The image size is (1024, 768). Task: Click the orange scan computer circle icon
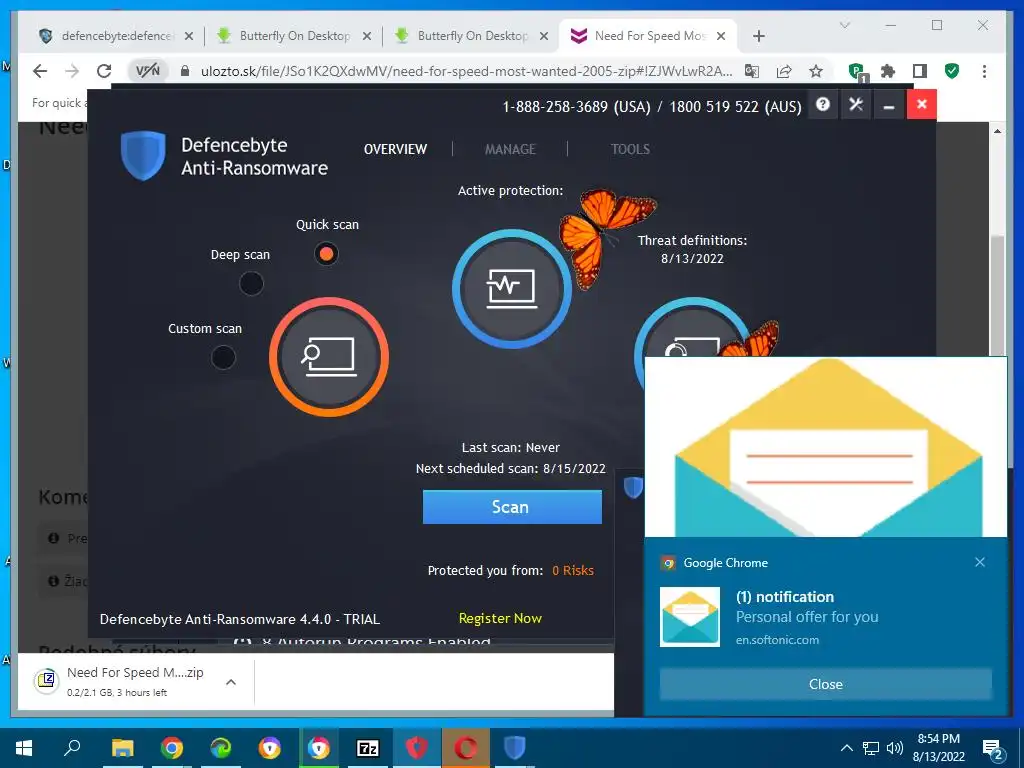pos(329,357)
